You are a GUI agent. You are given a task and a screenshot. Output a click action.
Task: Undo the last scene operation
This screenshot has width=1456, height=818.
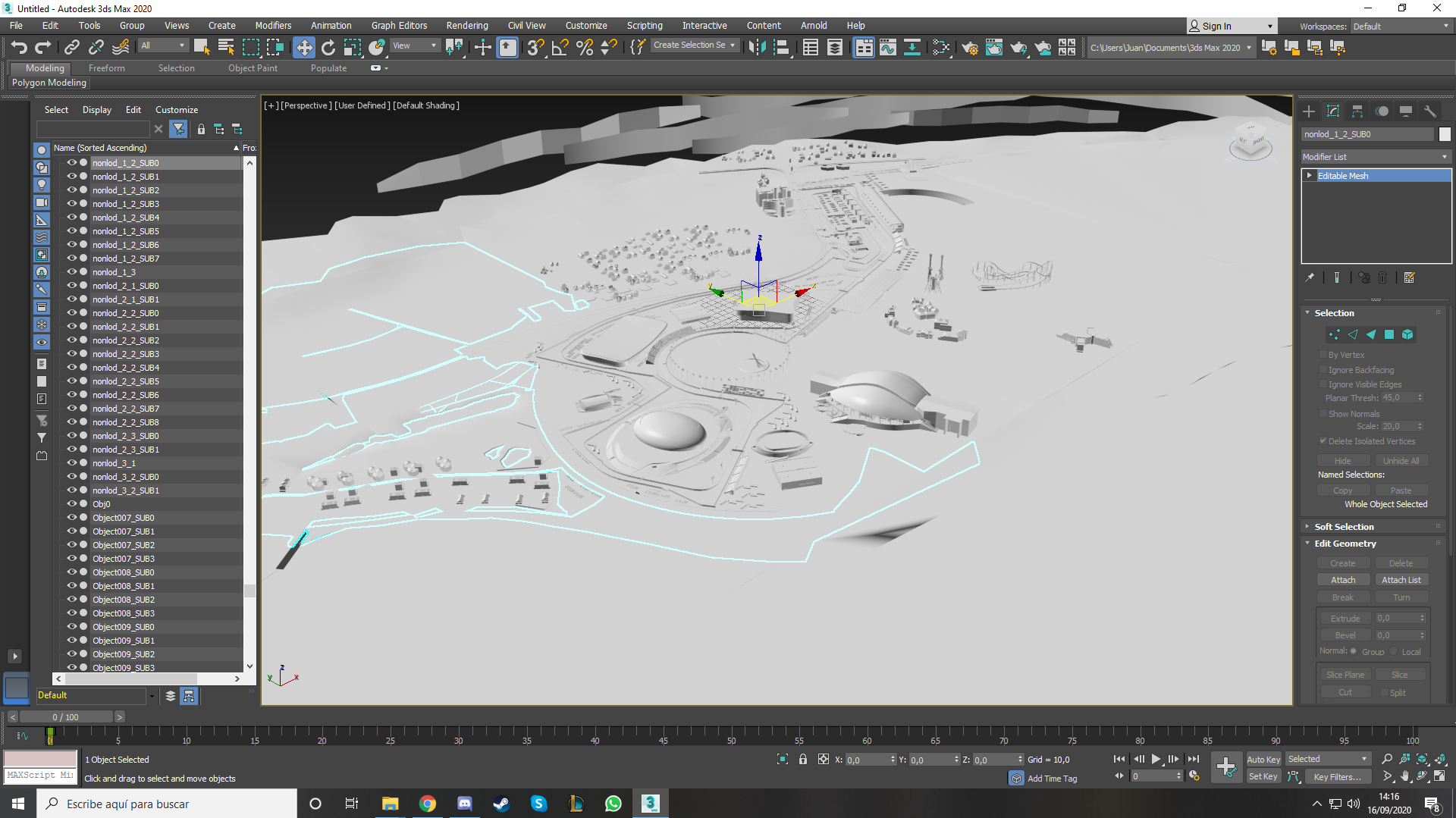[19, 48]
